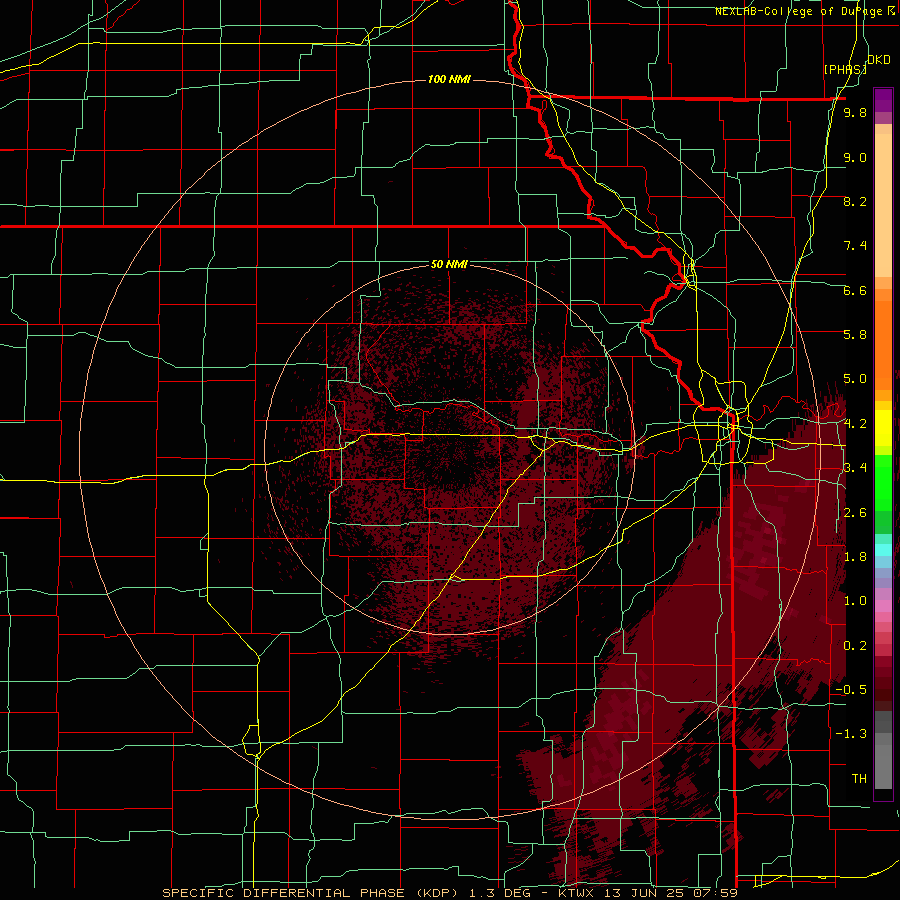Click the 50 NMI range ring label
The height and width of the screenshot is (900, 900).
pyautogui.click(x=449, y=264)
